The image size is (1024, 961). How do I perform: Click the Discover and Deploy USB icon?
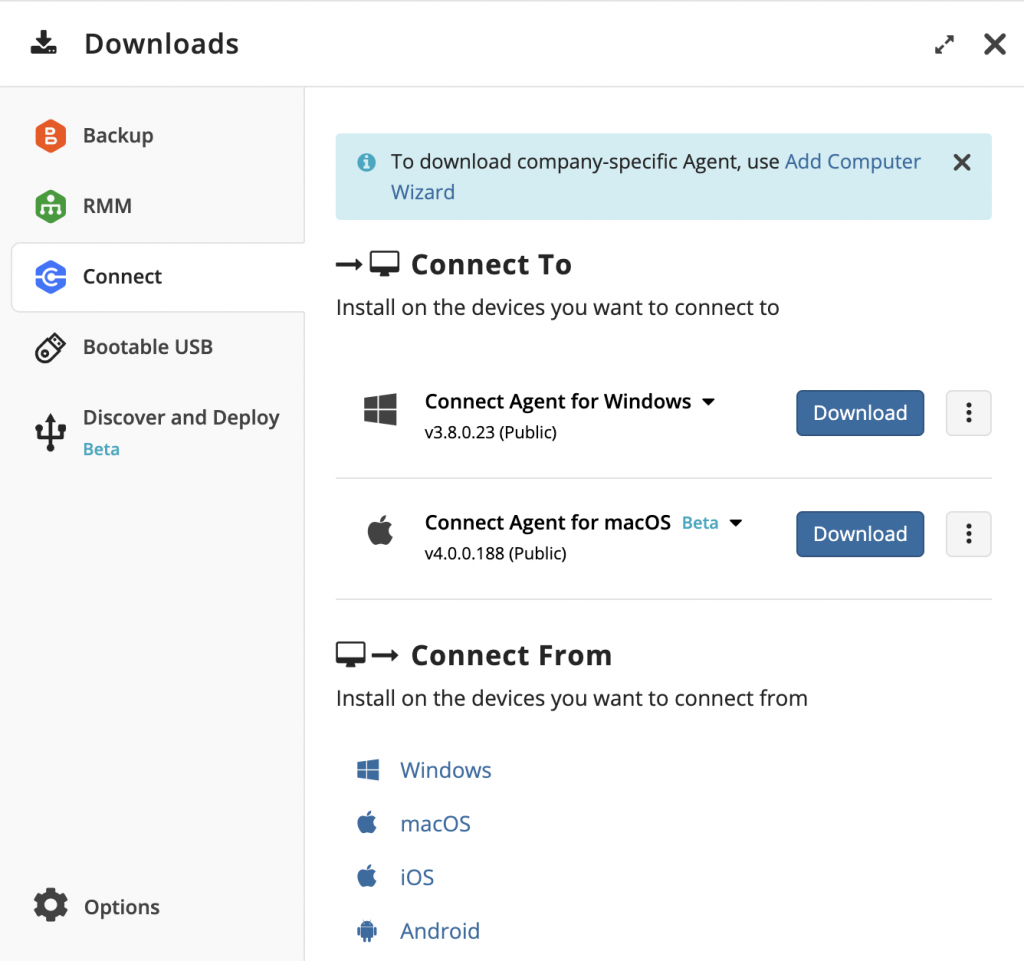pyautogui.click(x=50, y=432)
